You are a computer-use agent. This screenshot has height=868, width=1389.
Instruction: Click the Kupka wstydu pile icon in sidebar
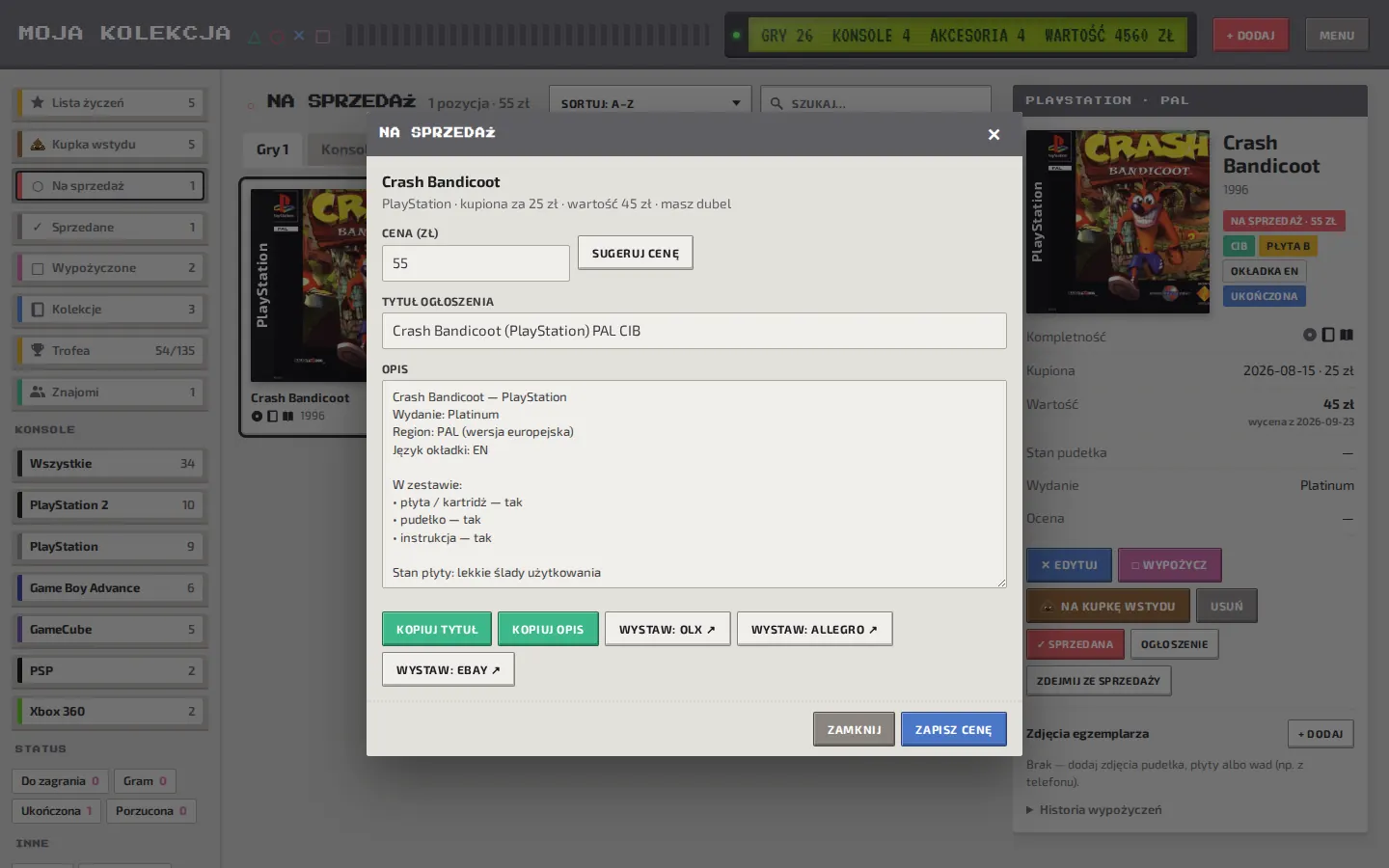(x=38, y=144)
